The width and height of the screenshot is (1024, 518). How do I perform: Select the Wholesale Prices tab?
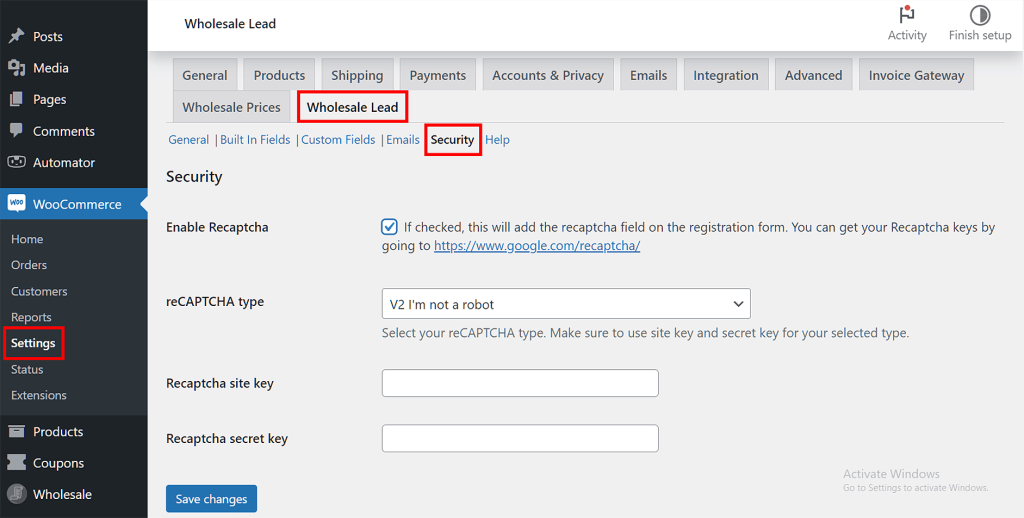click(233, 107)
